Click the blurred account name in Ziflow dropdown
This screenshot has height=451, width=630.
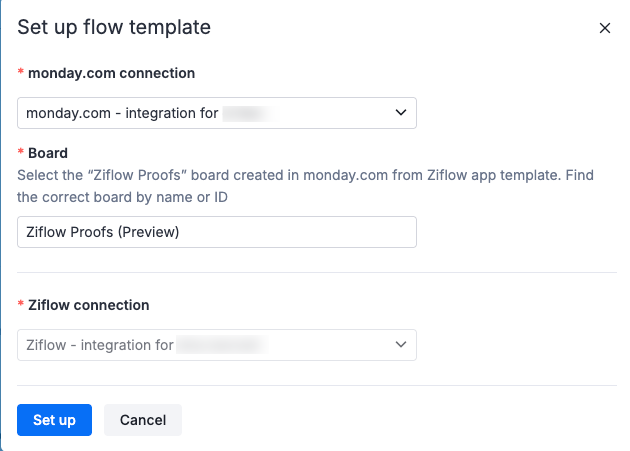point(219,345)
